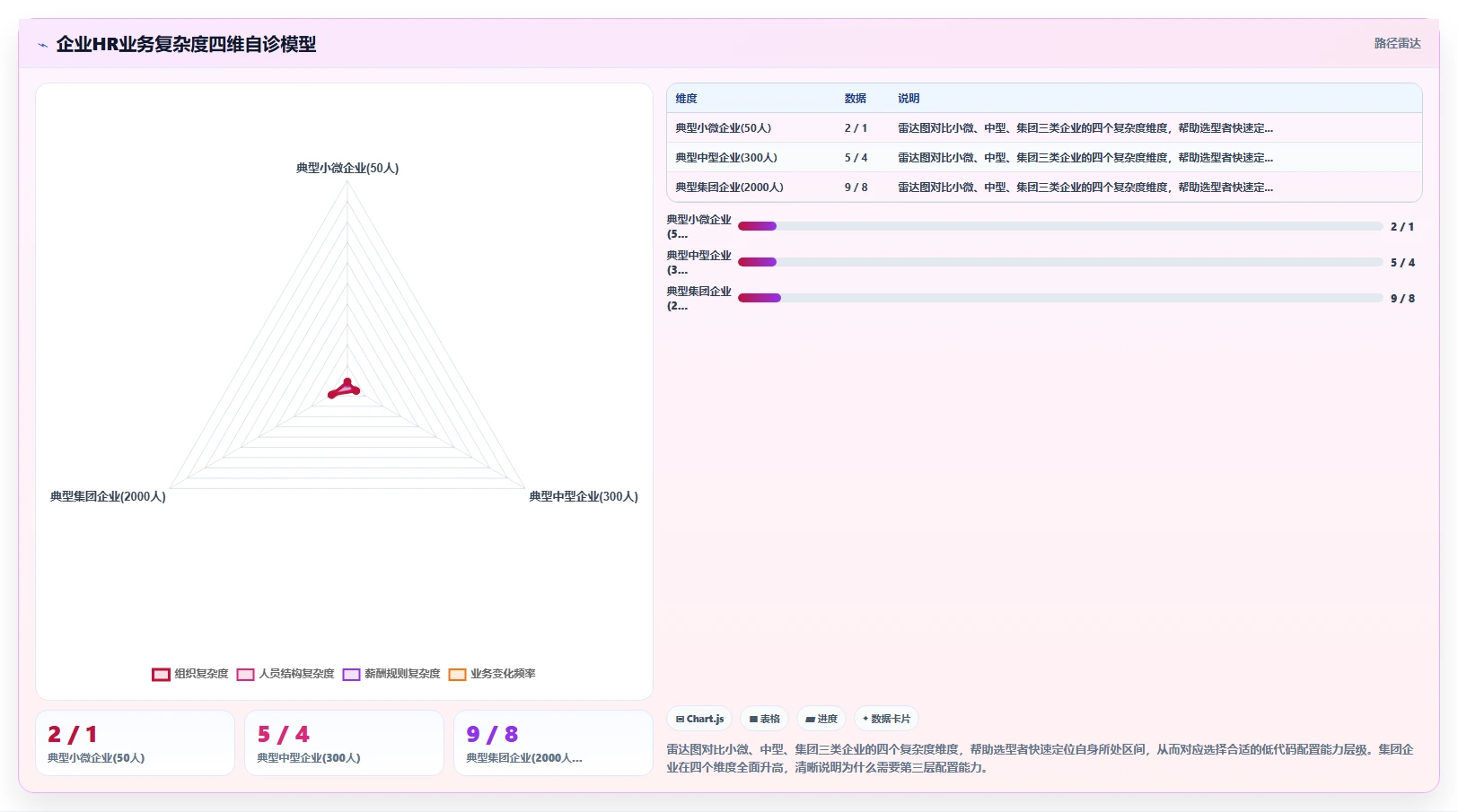Viewport: 1458px width, 812px height.
Task: Select the 典型中型企业(300人) table row
Action: click(1044, 158)
